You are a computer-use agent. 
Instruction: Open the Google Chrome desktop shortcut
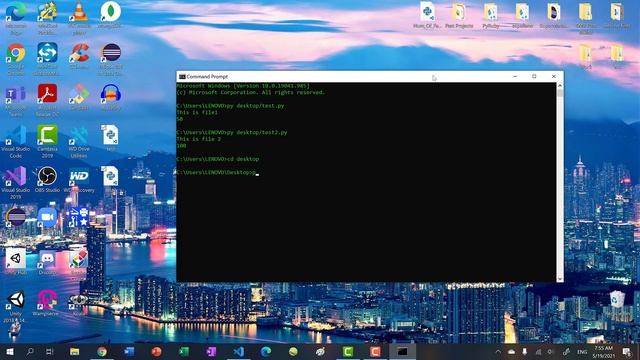[x=16, y=58]
